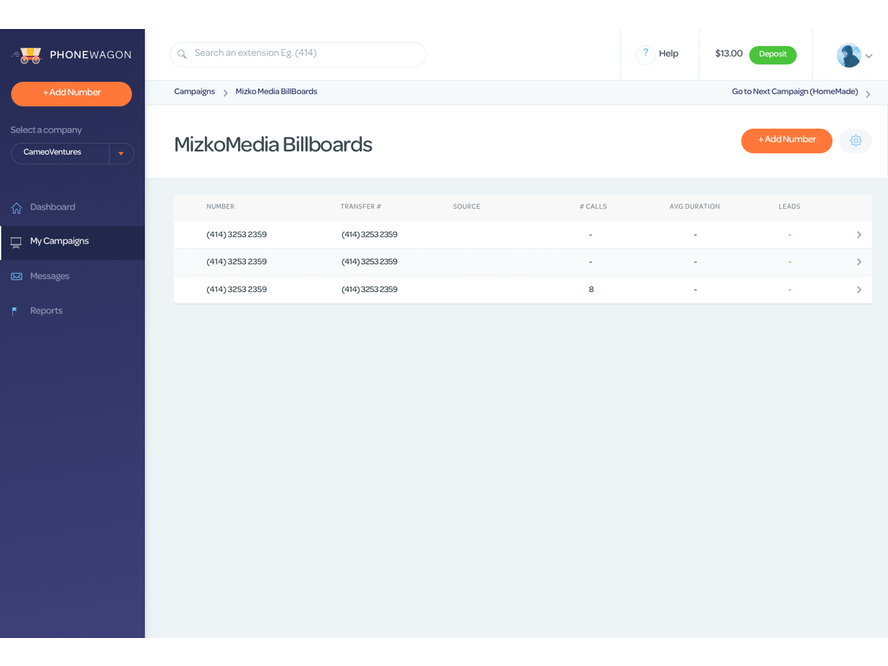Click the third row's transfer number
Viewport: 888px width, 666px height.
(x=369, y=289)
